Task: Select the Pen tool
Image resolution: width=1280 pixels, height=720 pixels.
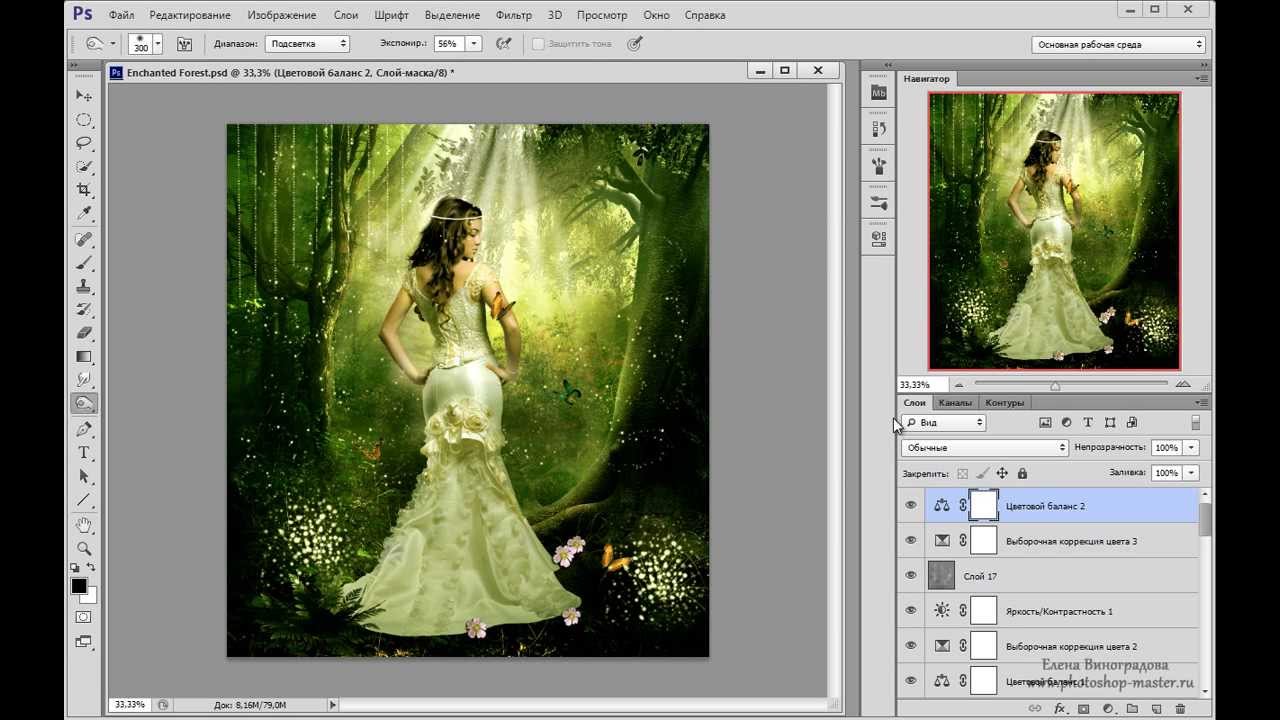Action: click(84, 429)
